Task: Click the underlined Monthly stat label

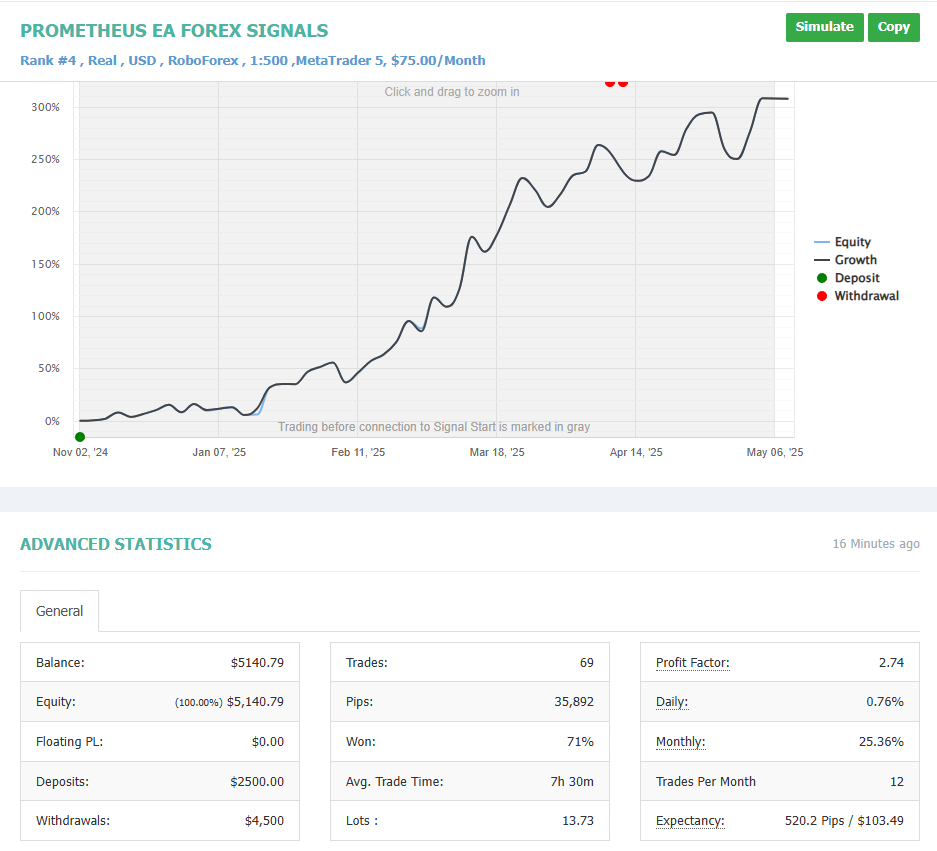Action: click(x=680, y=742)
